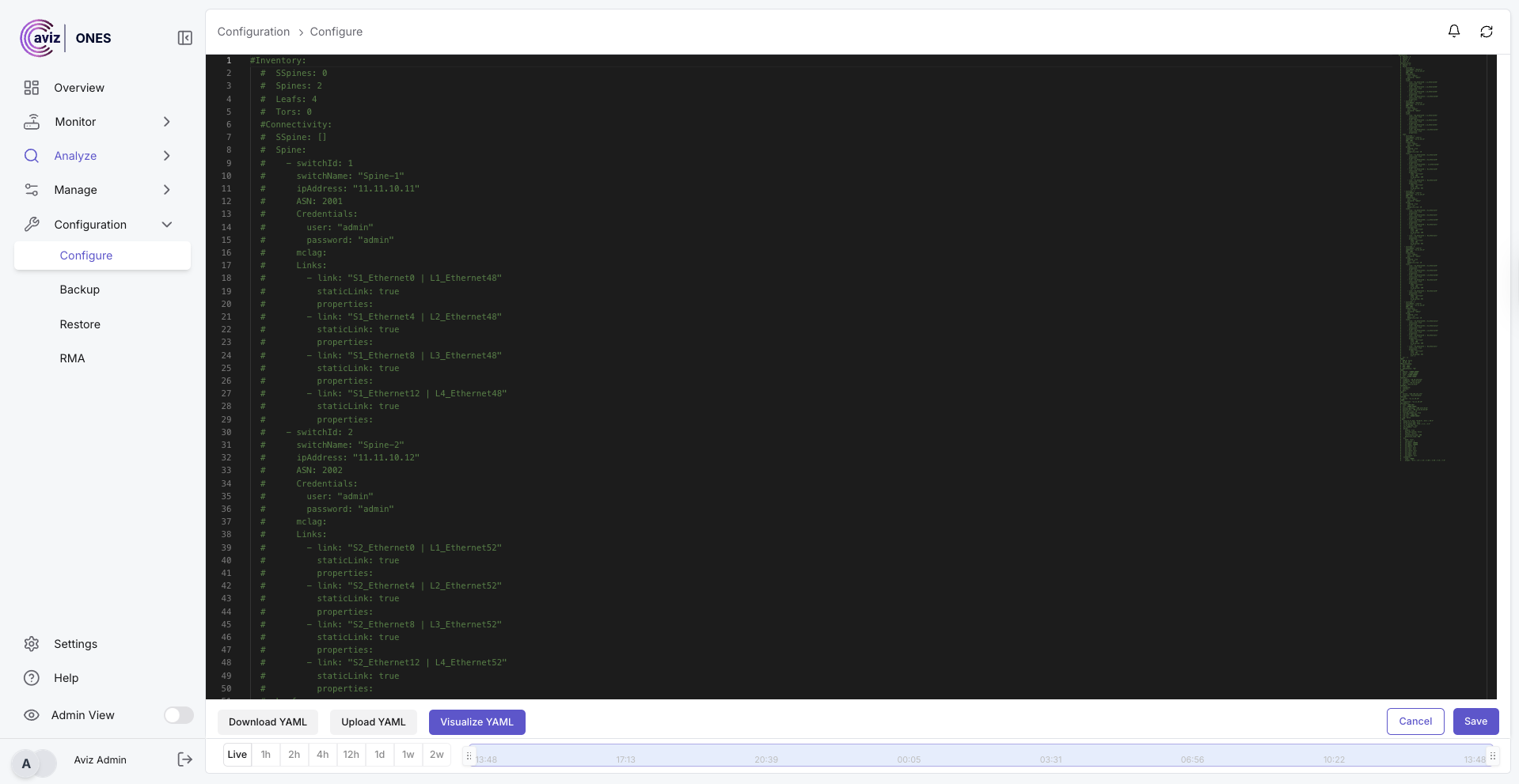Click the Monitor router icon
The width and height of the screenshot is (1519, 784).
coord(32,122)
